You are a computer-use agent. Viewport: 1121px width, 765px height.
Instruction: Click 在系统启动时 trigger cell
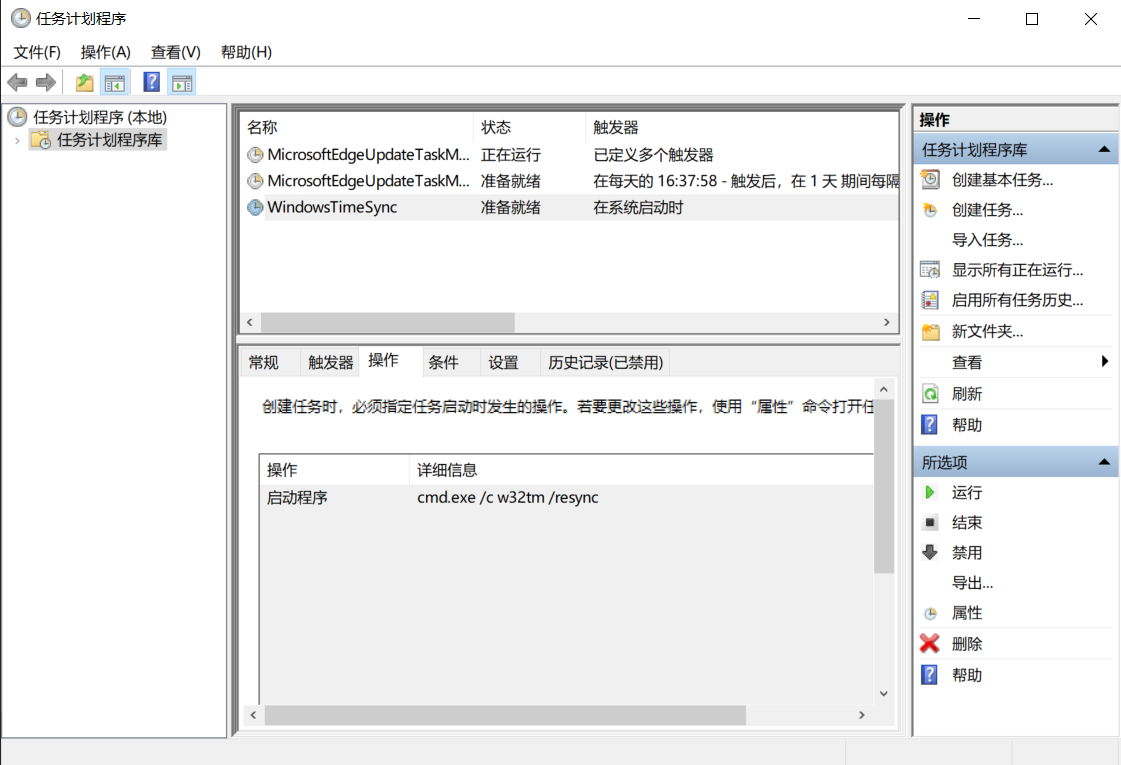(x=638, y=207)
